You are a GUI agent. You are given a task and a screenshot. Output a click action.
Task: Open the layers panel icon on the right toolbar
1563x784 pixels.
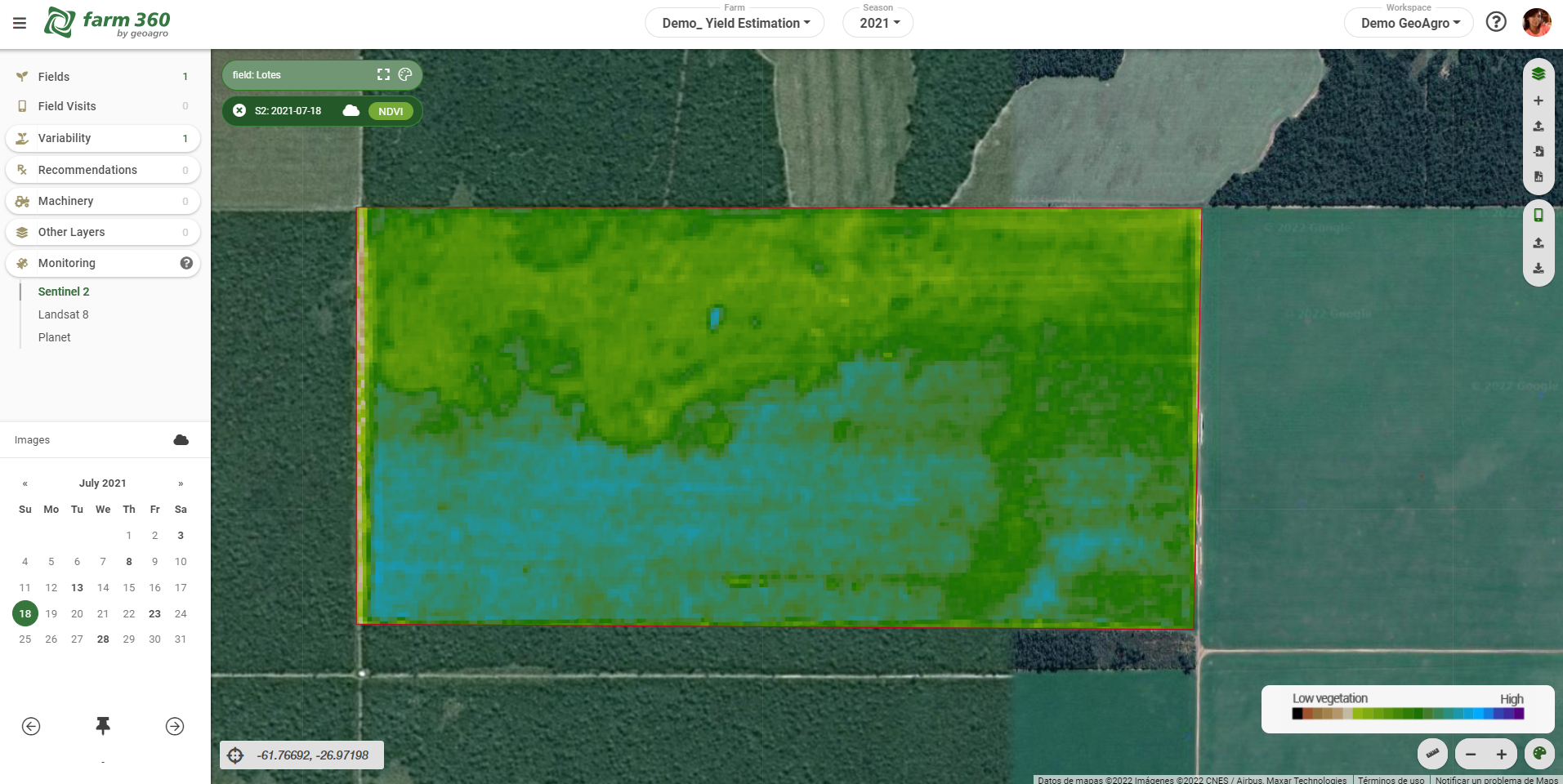pos(1539,73)
